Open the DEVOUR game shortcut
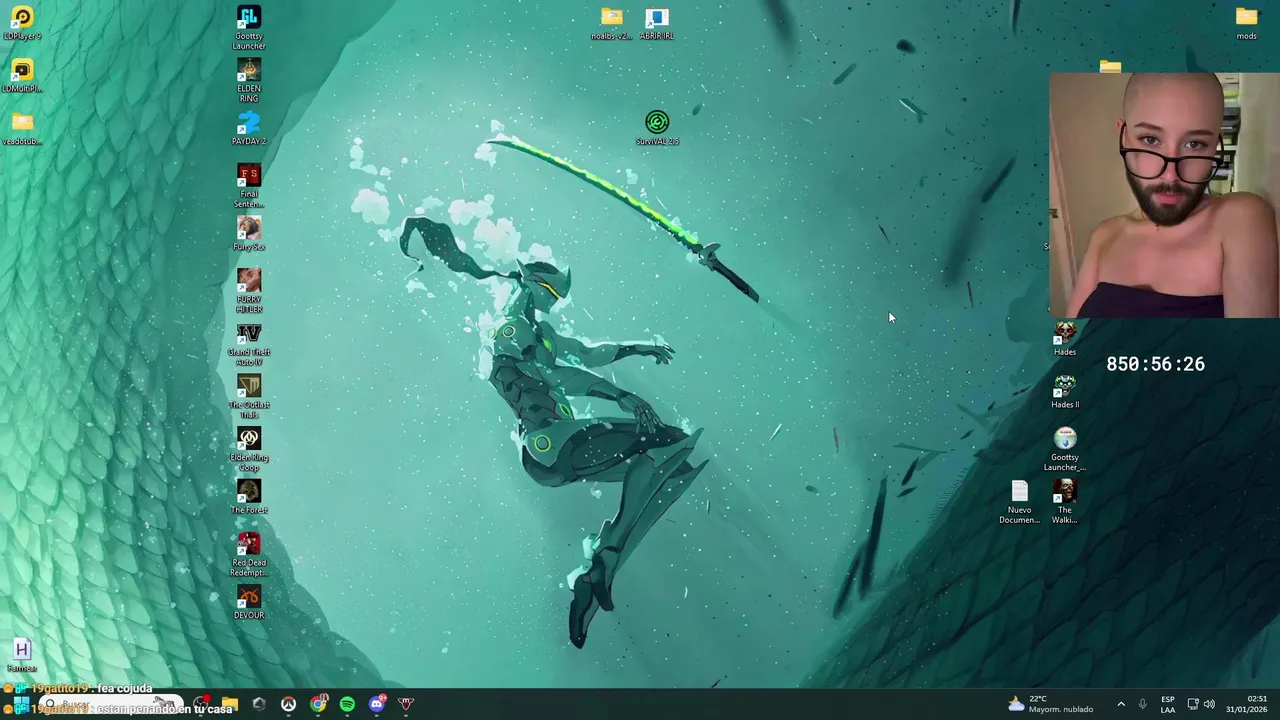 [249, 603]
